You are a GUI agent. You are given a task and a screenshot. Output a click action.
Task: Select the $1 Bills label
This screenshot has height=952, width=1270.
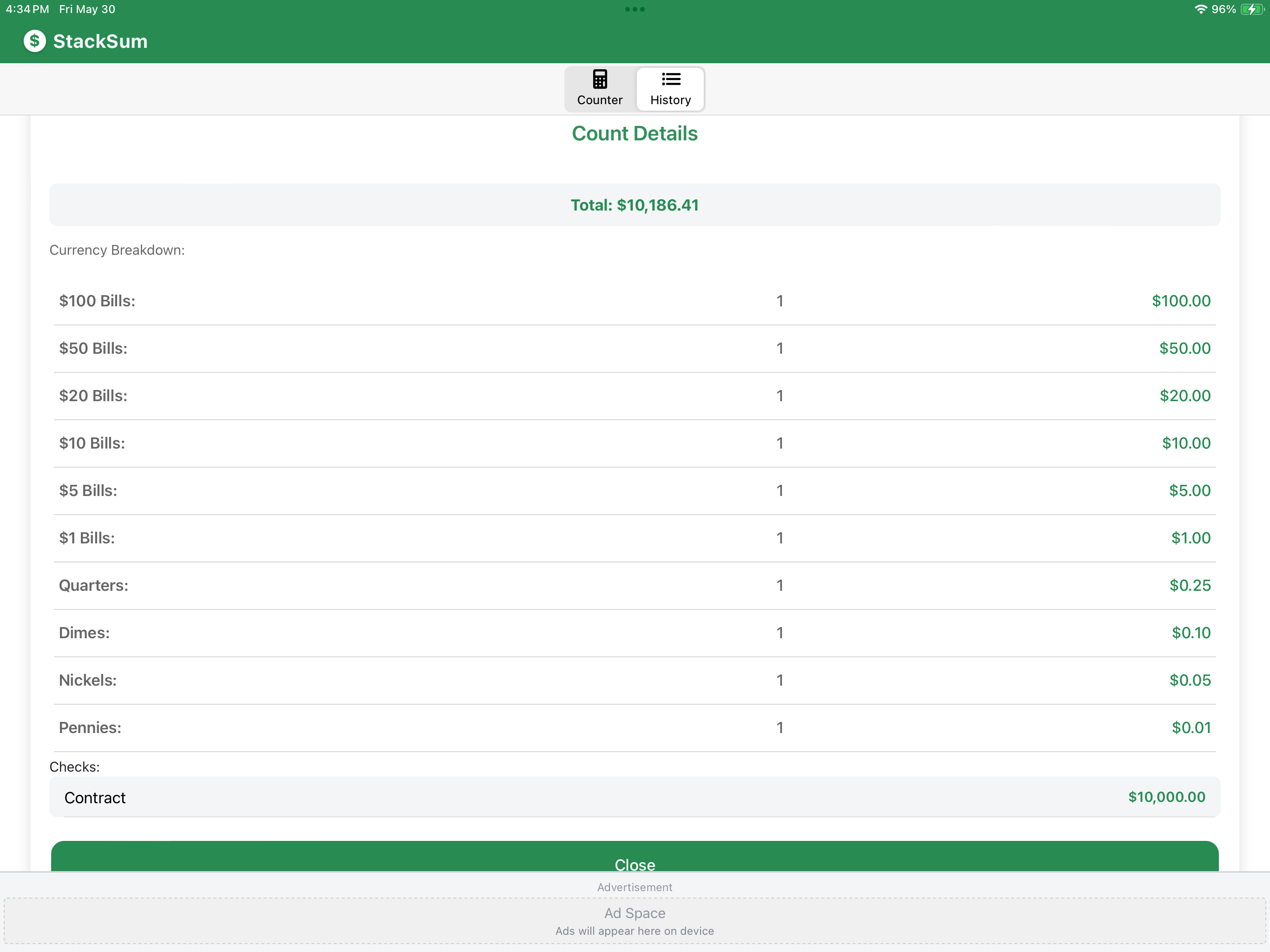pos(86,538)
